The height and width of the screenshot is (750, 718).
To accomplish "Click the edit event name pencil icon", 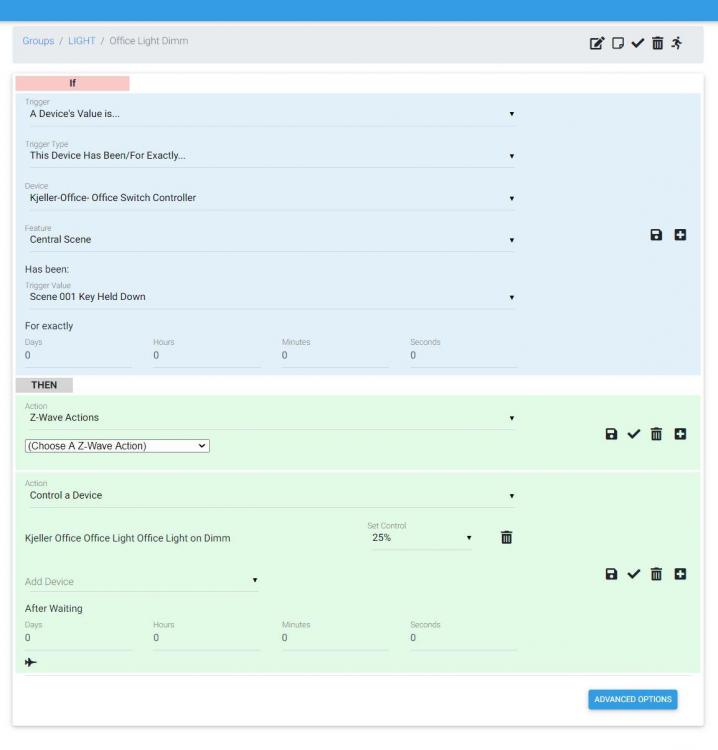I will pos(597,43).
